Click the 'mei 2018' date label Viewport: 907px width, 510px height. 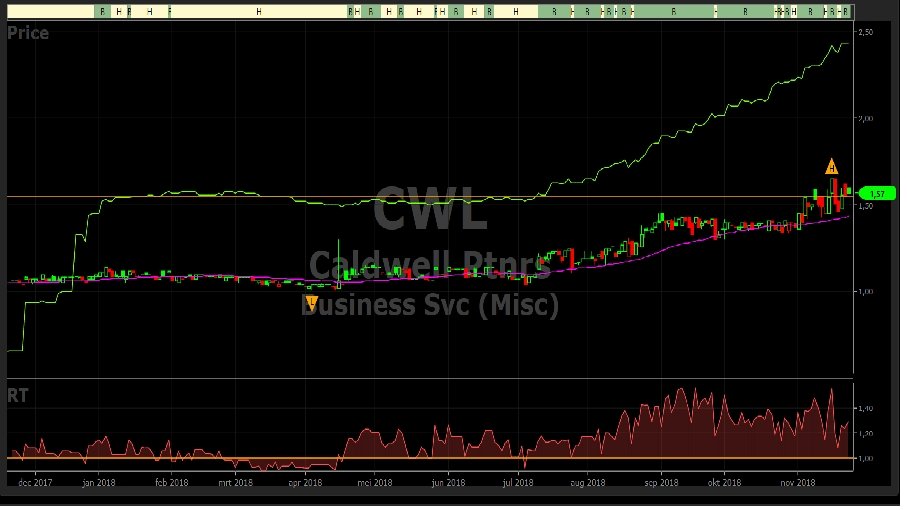coord(374,482)
